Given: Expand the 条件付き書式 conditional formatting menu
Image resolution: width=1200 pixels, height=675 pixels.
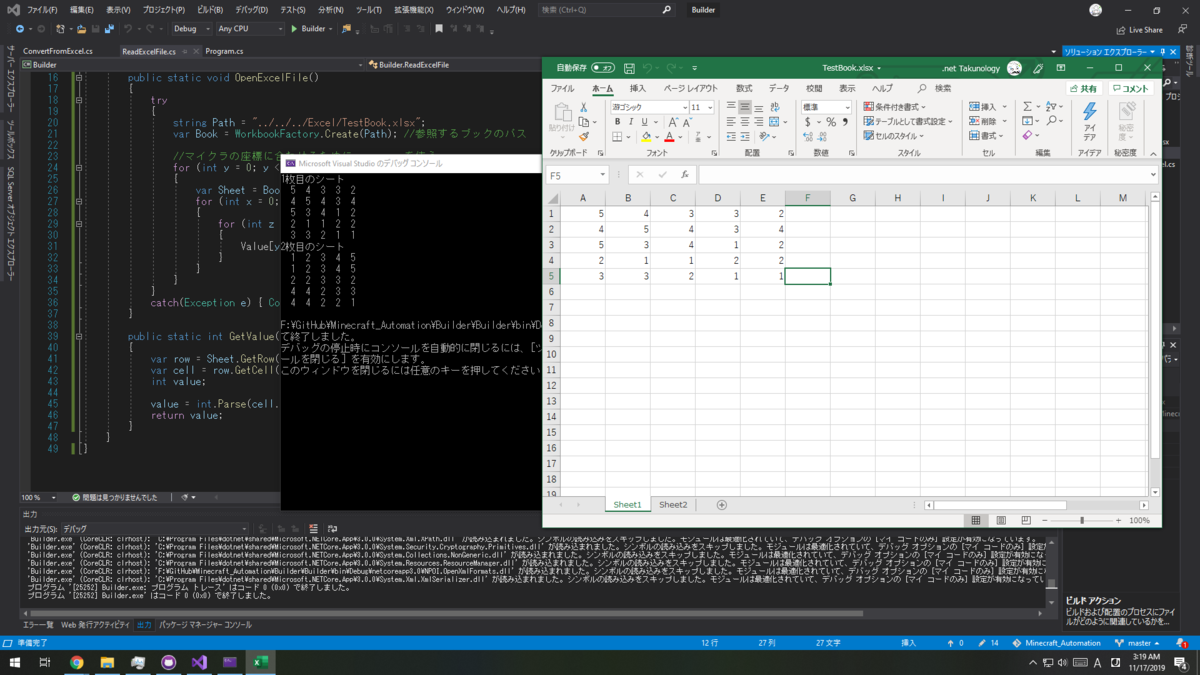Looking at the screenshot, I should (895, 107).
